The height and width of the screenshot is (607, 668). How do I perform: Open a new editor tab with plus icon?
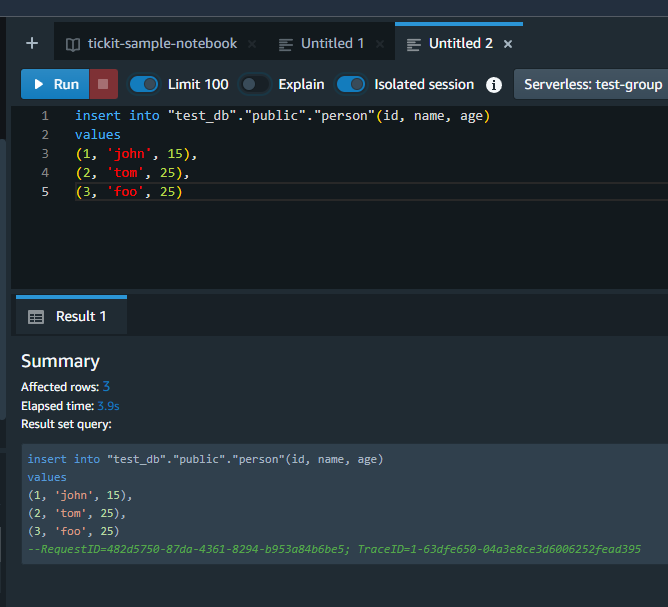[x=31, y=43]
